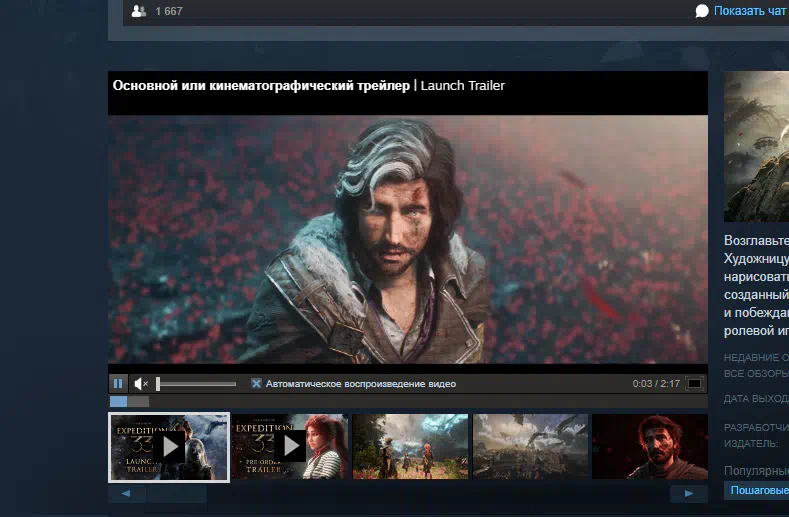This screenshot has width=789, height=517.
Task: Click right arrow of thumbnail strip
Action: tap(689, 493)
